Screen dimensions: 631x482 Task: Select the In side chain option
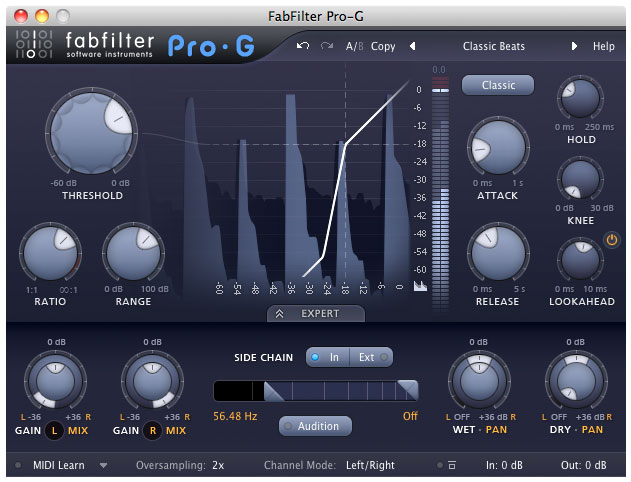(x=325, y=357)
